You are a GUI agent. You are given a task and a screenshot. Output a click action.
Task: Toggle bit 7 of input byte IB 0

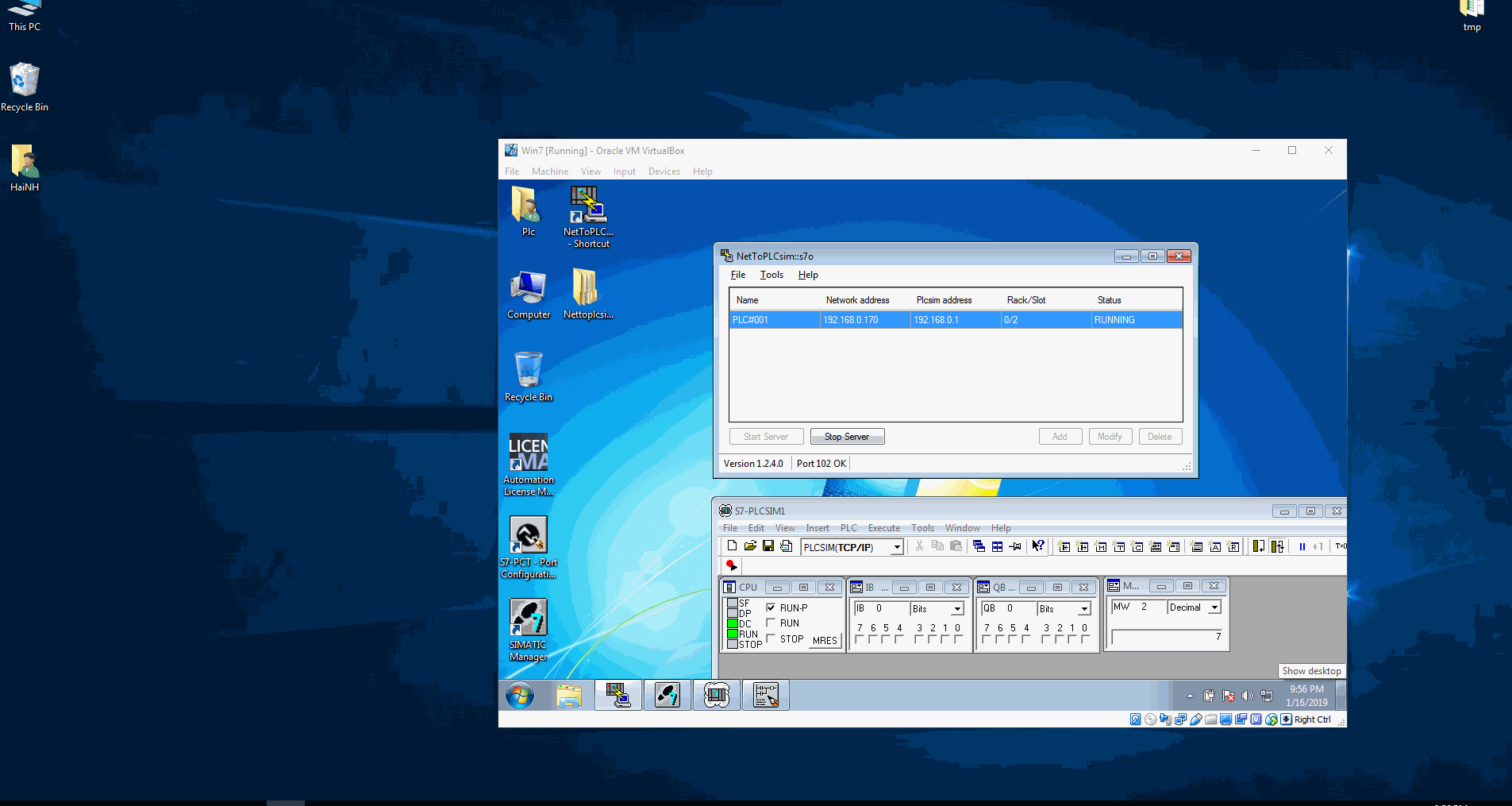point(859,639)
